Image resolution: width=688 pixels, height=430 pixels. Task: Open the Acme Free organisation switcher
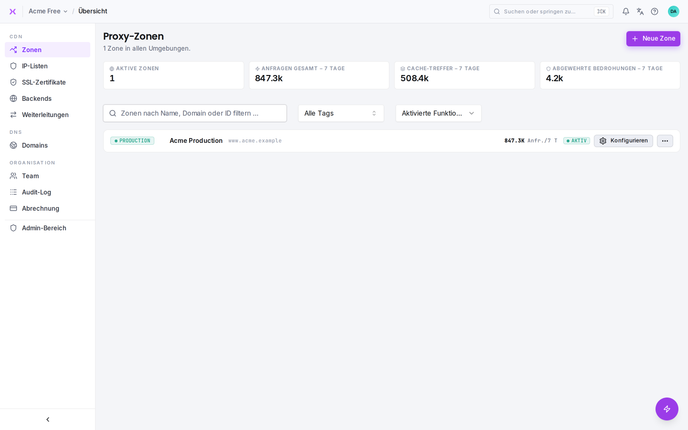[48, 11]
